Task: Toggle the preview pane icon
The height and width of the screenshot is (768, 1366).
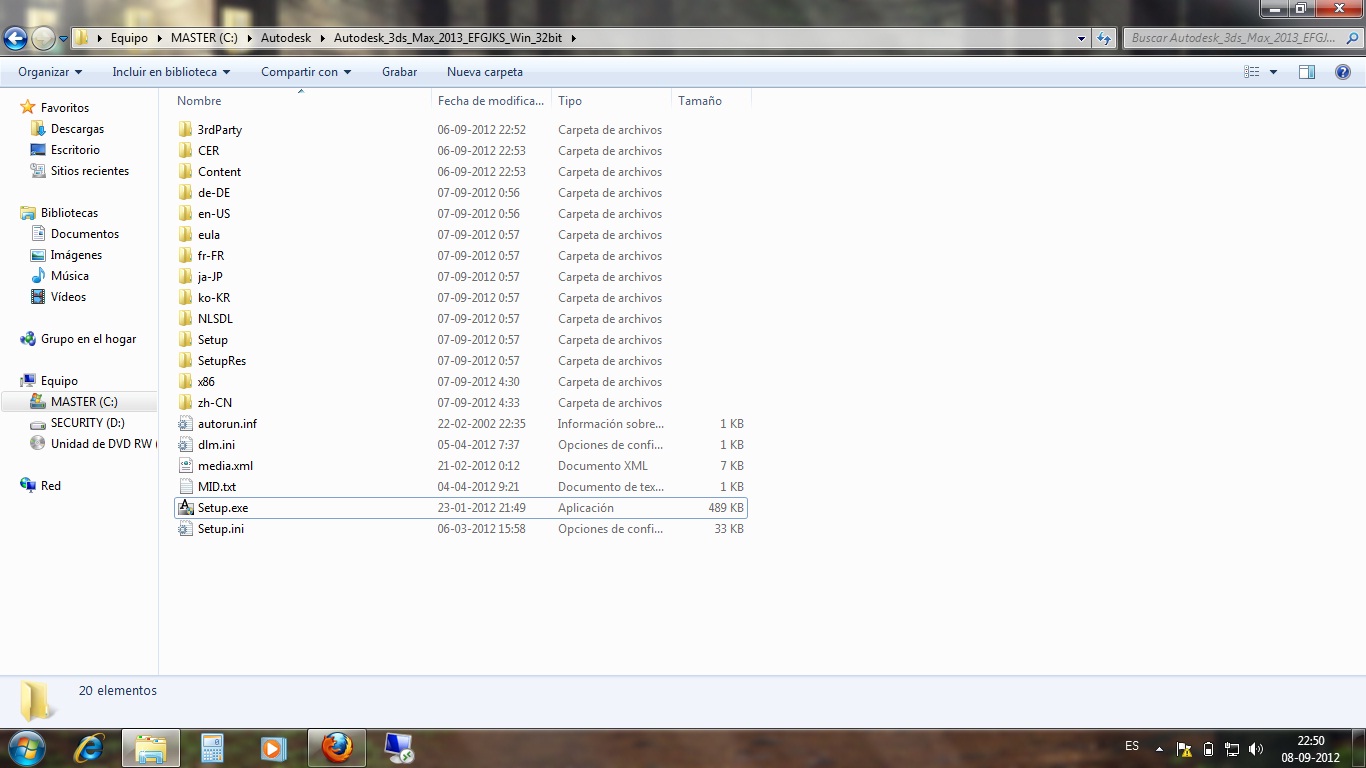Action: point(1307,72)
